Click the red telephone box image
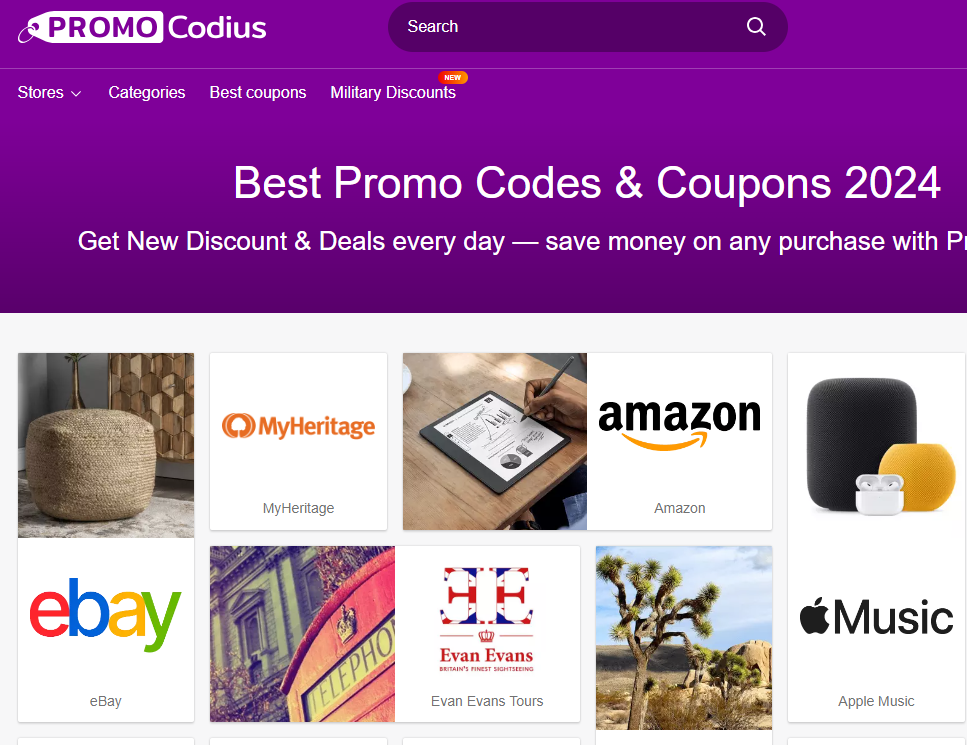Viewport: 967px width, 745px height. [302, 634]
